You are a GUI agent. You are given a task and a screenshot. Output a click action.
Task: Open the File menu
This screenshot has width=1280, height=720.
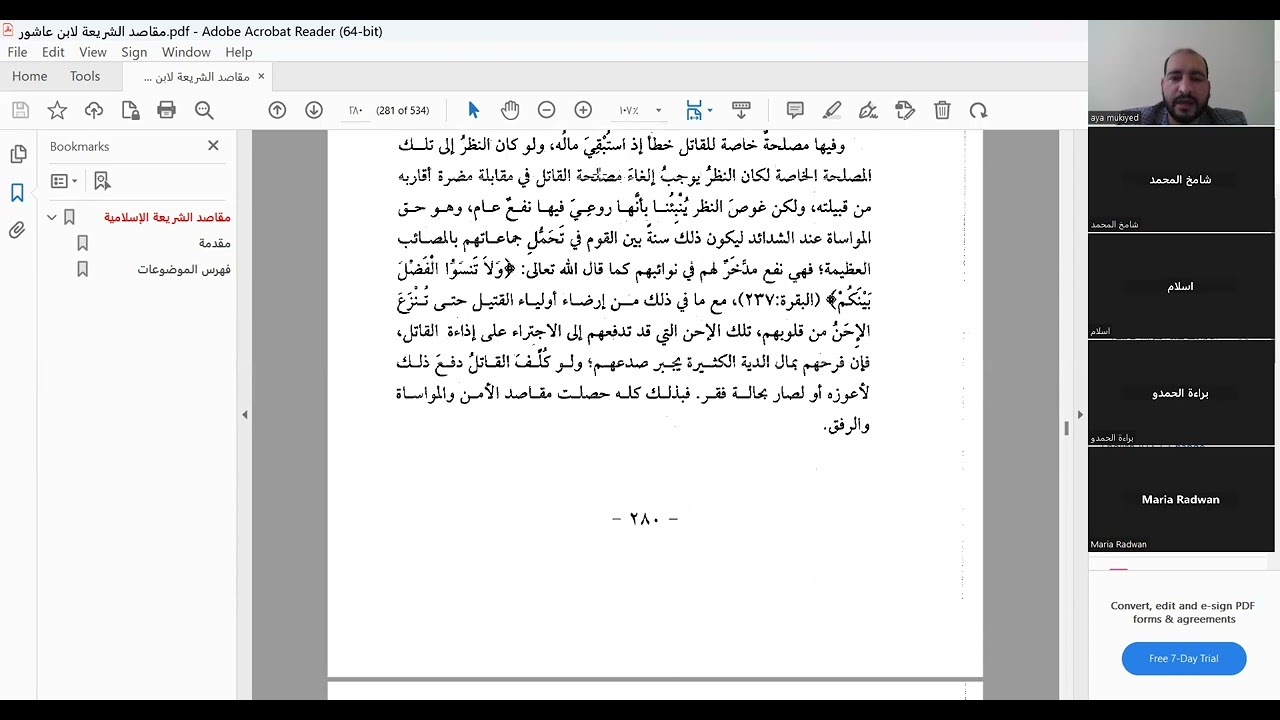[17, 52]
